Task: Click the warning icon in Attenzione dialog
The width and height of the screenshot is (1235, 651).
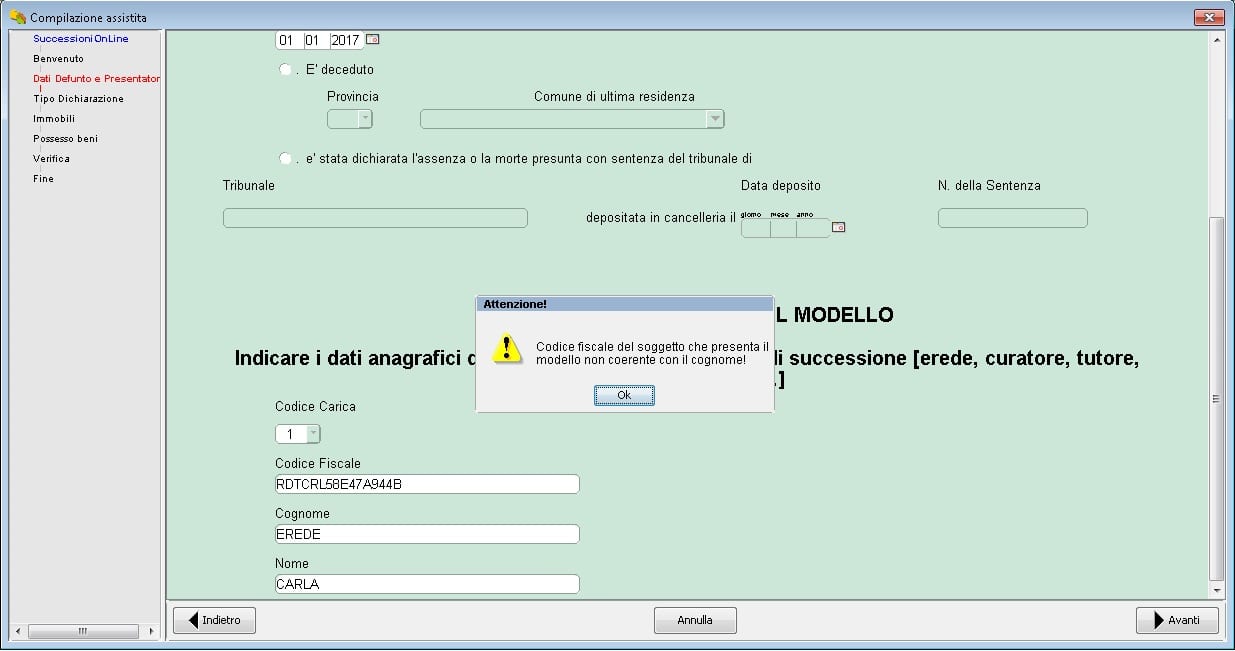Action: [507, 347]
